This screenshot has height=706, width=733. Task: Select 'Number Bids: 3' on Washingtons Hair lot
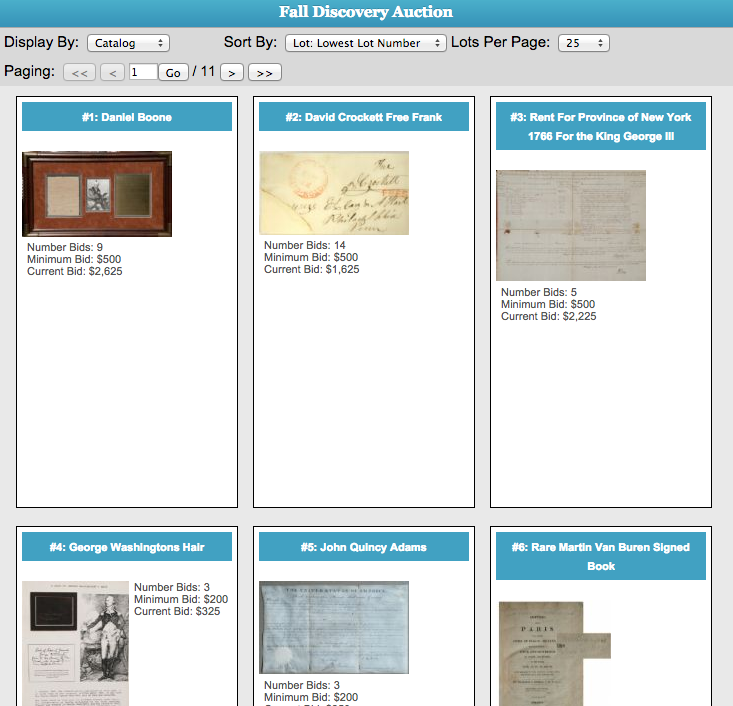[172, 587]
